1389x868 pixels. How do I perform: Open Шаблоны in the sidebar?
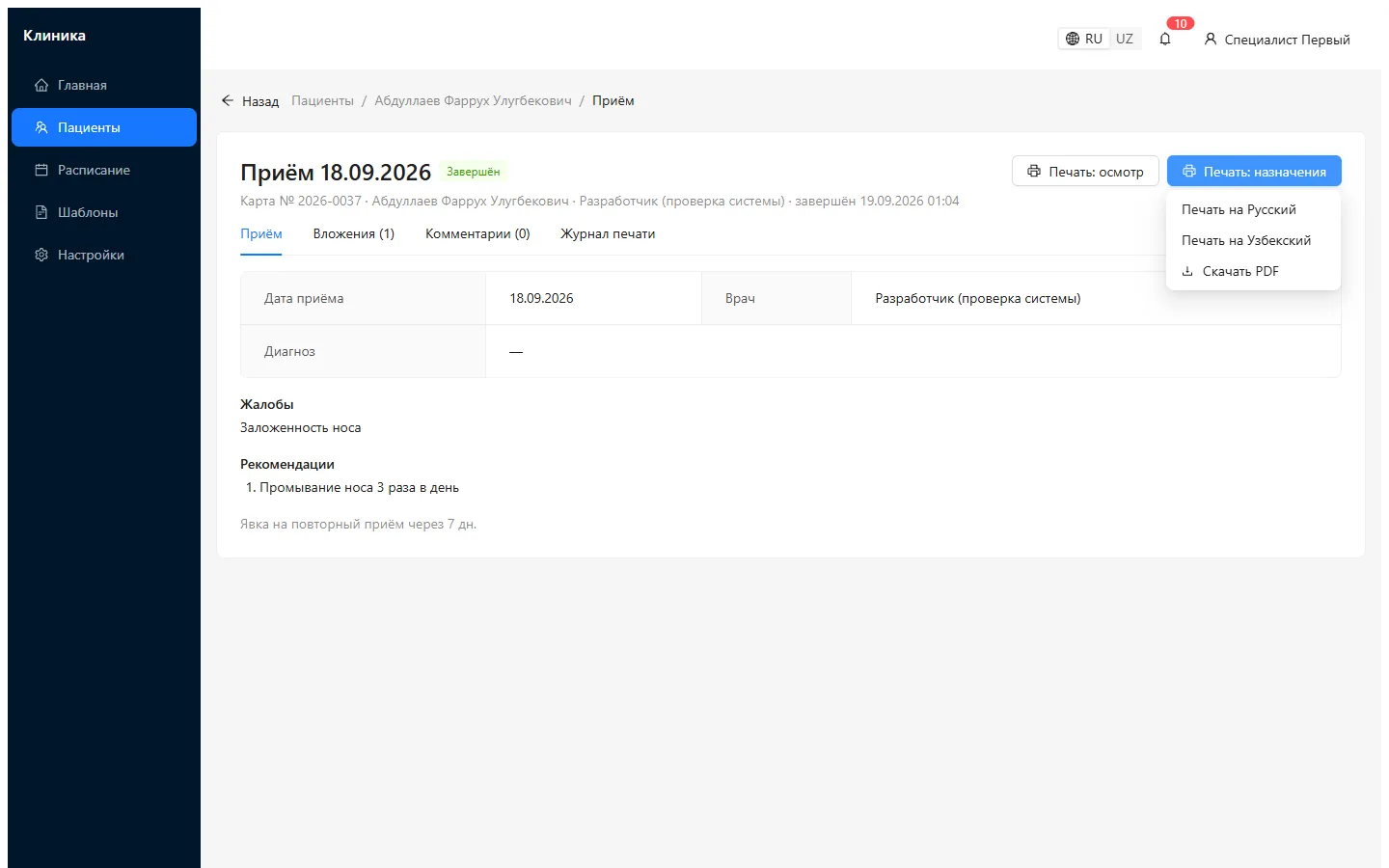pos(104,212)
